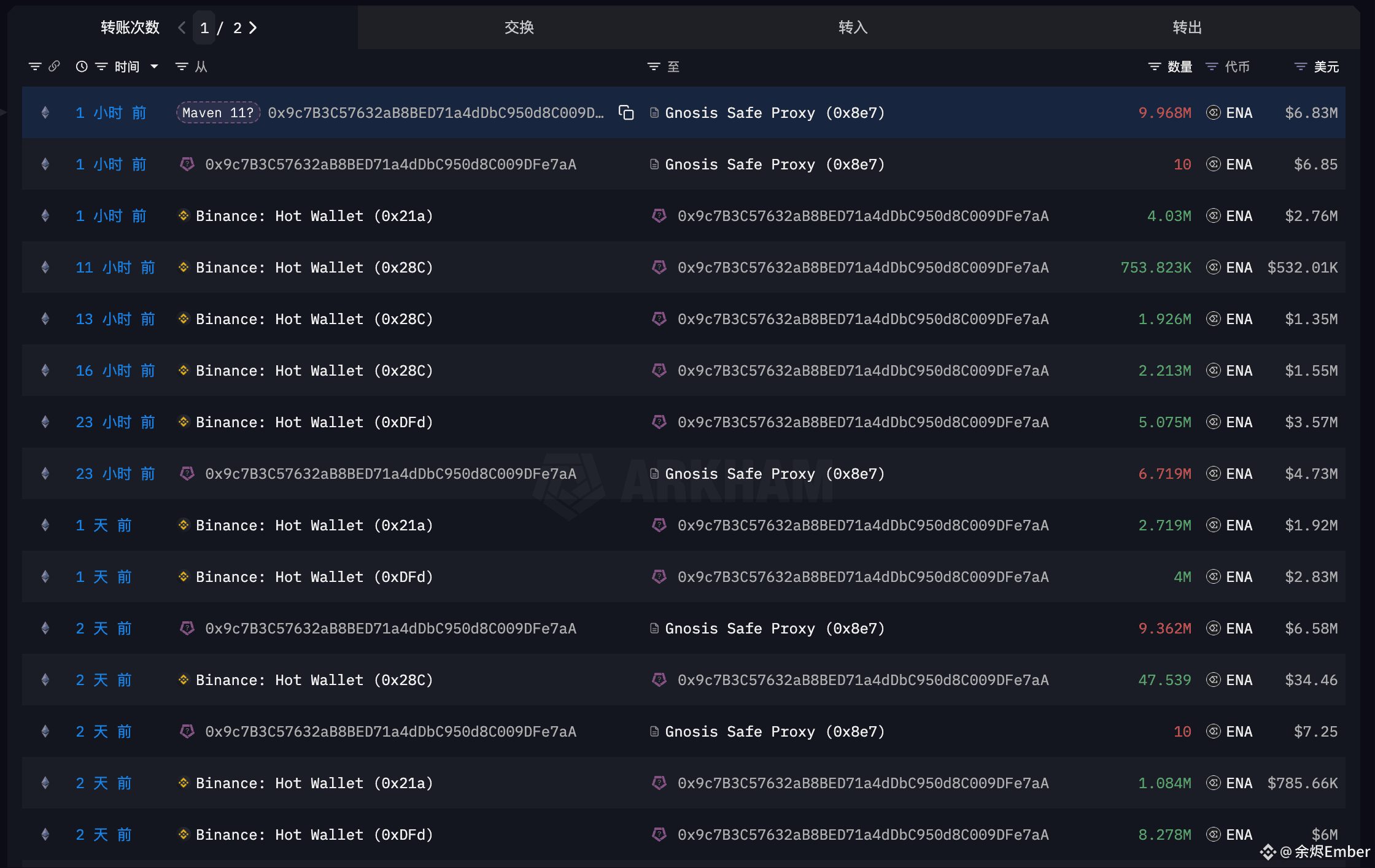Click ENA token icon in 5.075M row
Viewport: 1375px width, 868px height.
1214,422
